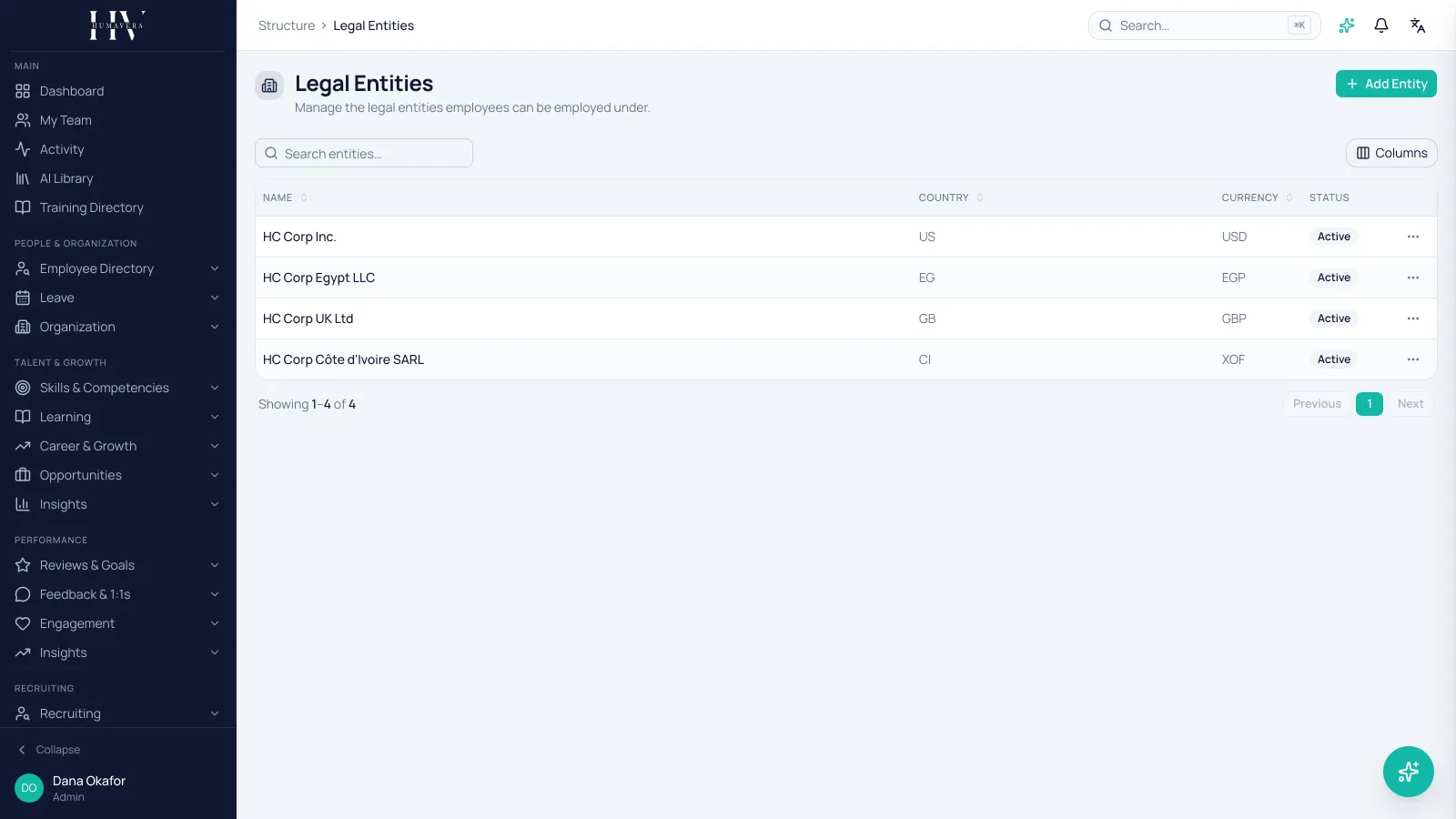
Task: Expand the Learning menu
Action: 118,417
